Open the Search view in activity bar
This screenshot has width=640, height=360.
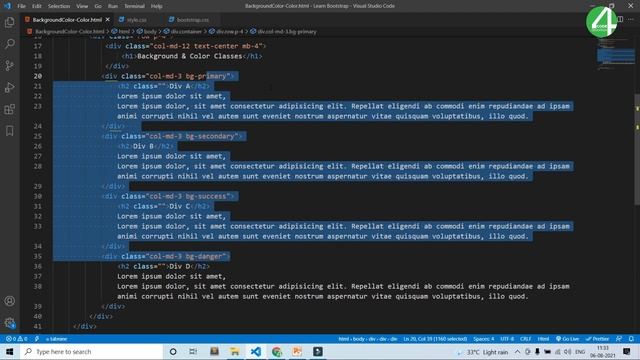[9, 44]
